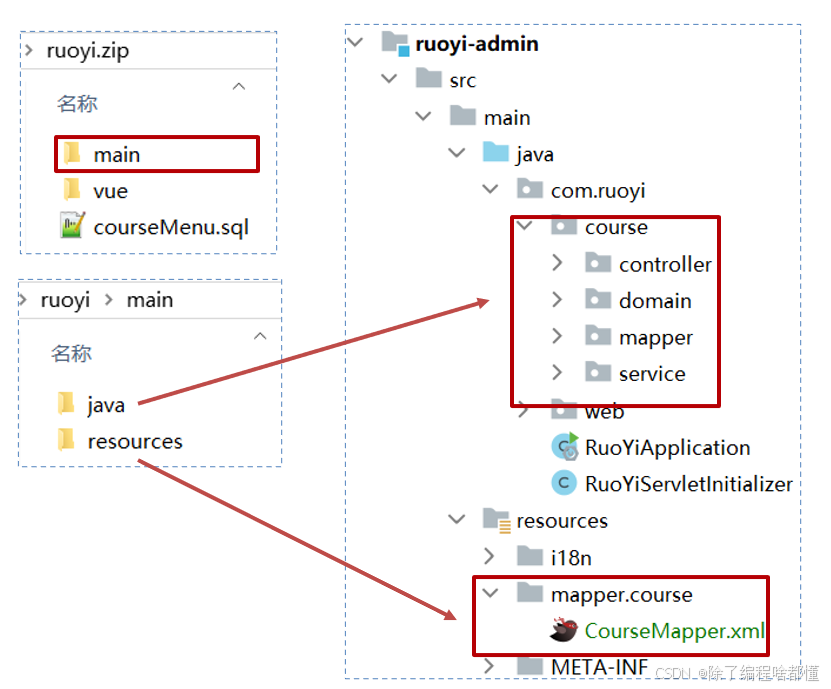Click the ruoyi-admin module icon
Screen dimensions: 831x689
click(395, 43)
